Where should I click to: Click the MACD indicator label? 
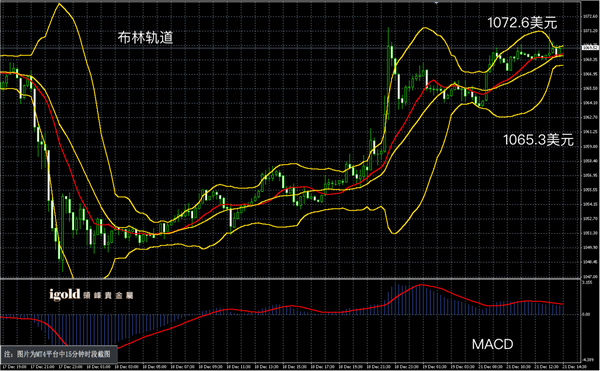pos(492,344)
